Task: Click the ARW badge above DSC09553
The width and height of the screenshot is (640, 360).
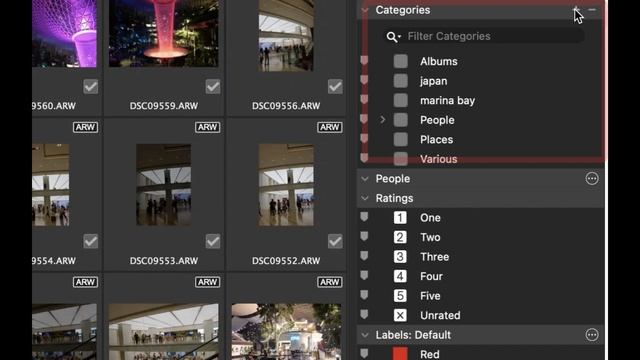Action: 207,127
